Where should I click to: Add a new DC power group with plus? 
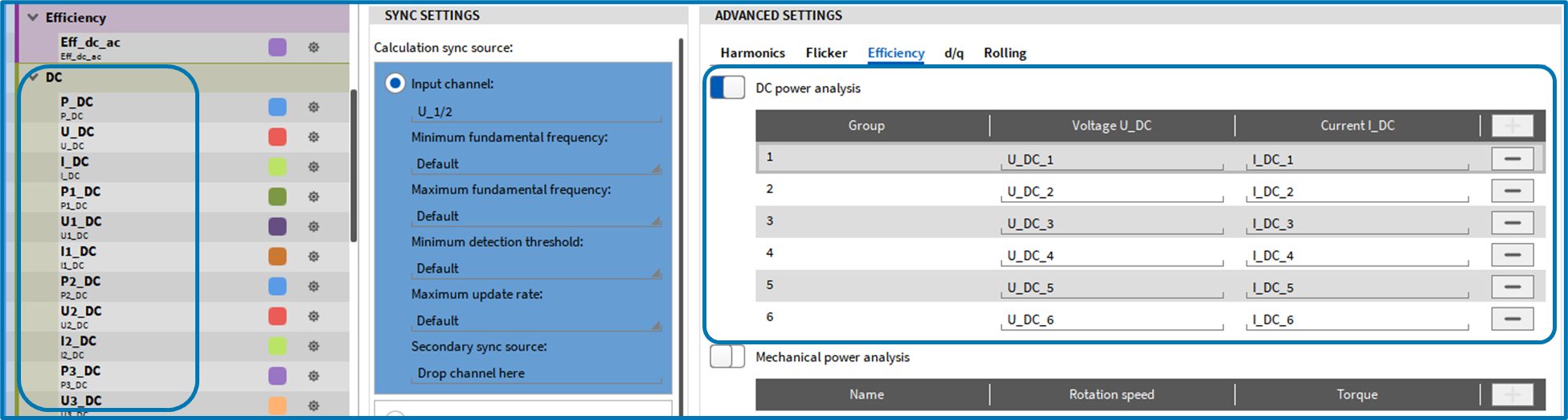click(x=1512, y=126)
